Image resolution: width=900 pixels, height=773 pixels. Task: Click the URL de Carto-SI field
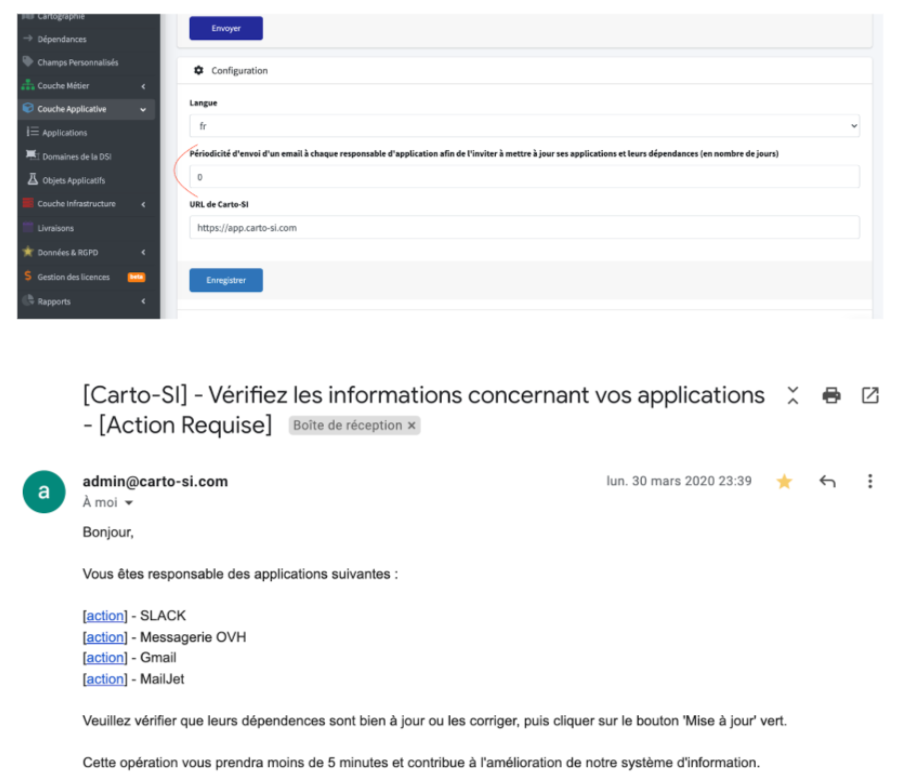pyautogui.click(x=524, y=227)
